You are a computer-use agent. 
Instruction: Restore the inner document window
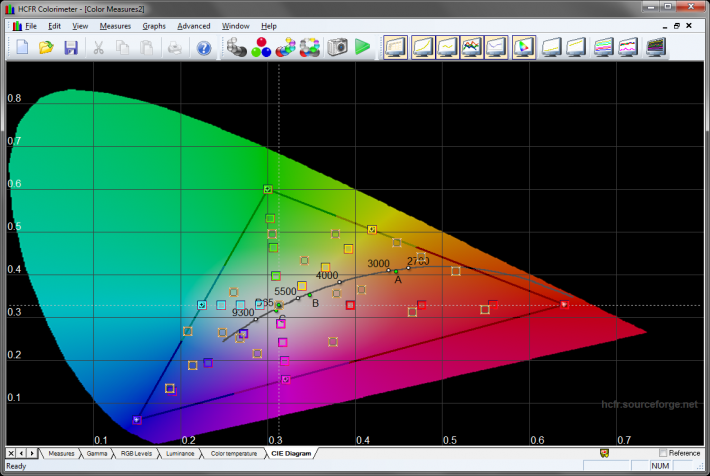click(677, 26)
